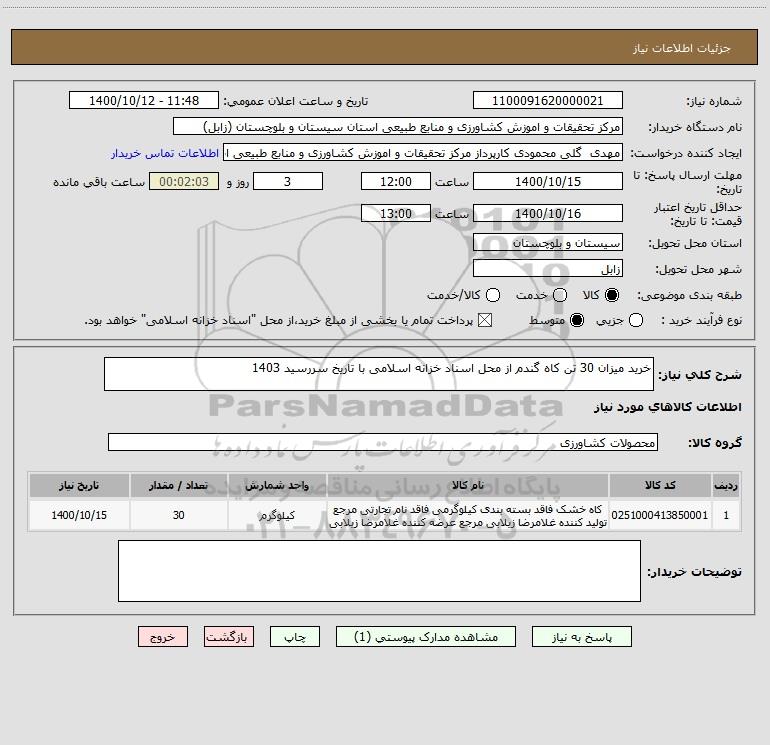Viewport: 770px width, 745px height.
Task: Click the پاسخ به نیاز button
Action: pos(581,636)
